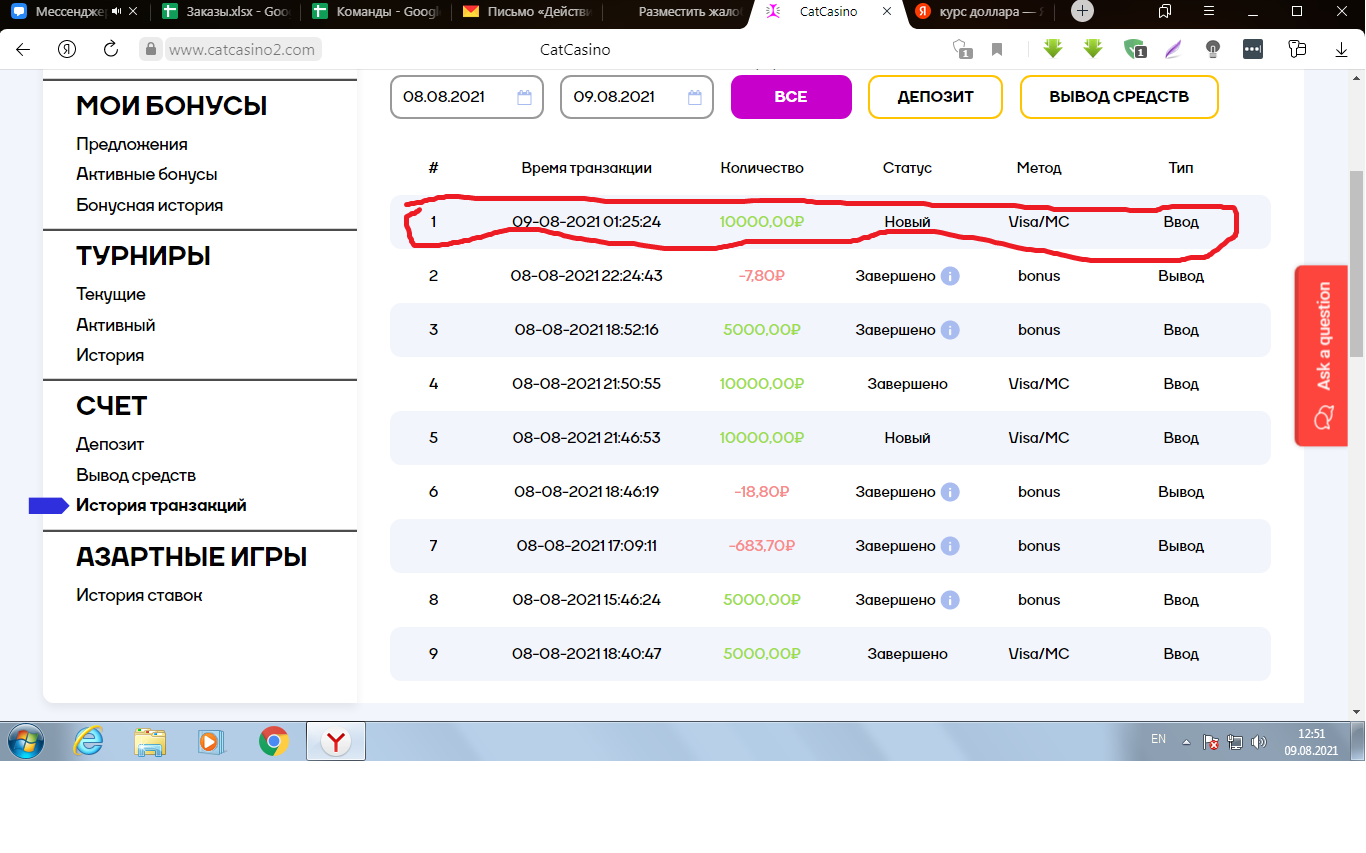Filter transactions by ВЫВОД СРЕДСТВ

click(1119, 97)
